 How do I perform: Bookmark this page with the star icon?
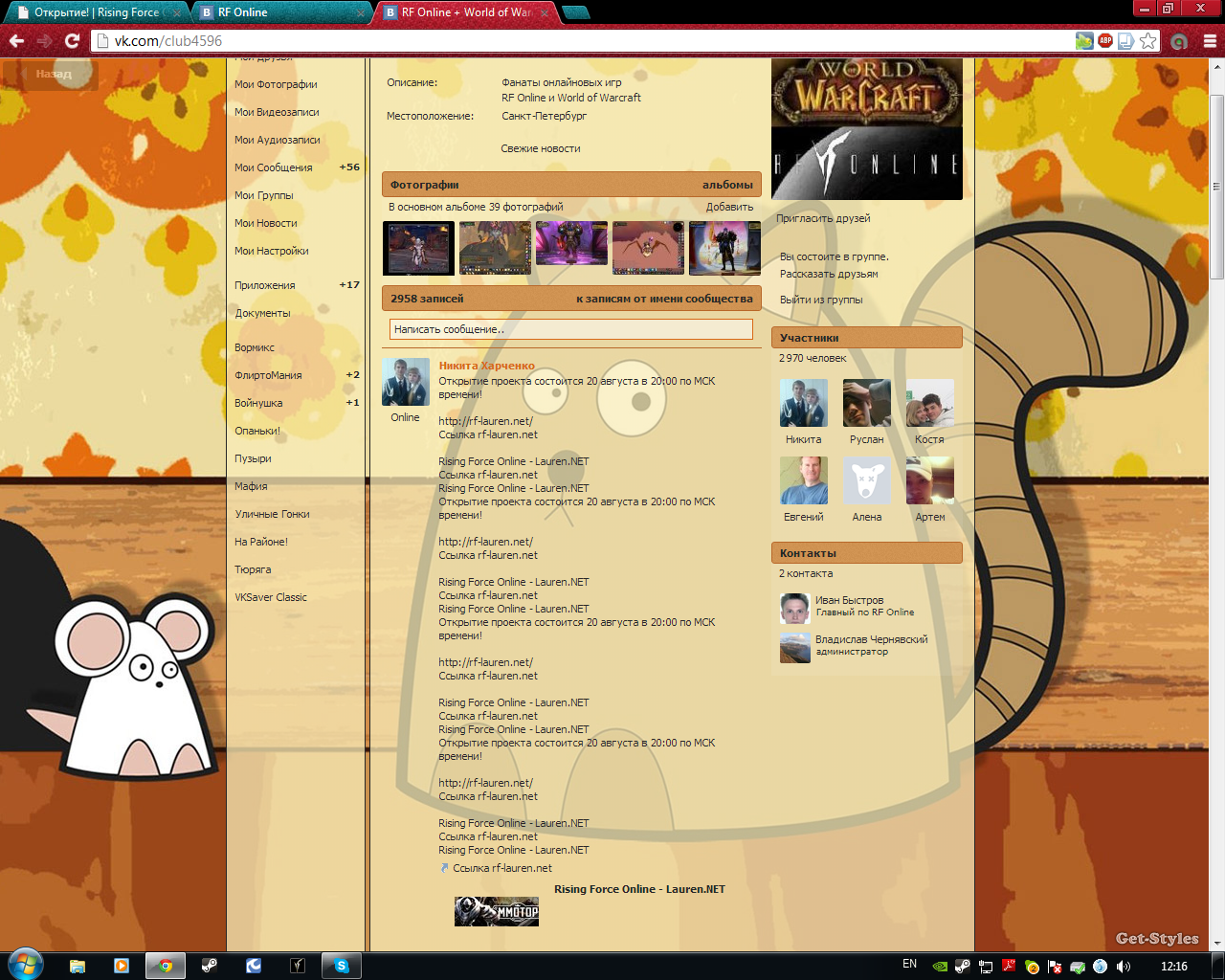(x=1147, y=40)
